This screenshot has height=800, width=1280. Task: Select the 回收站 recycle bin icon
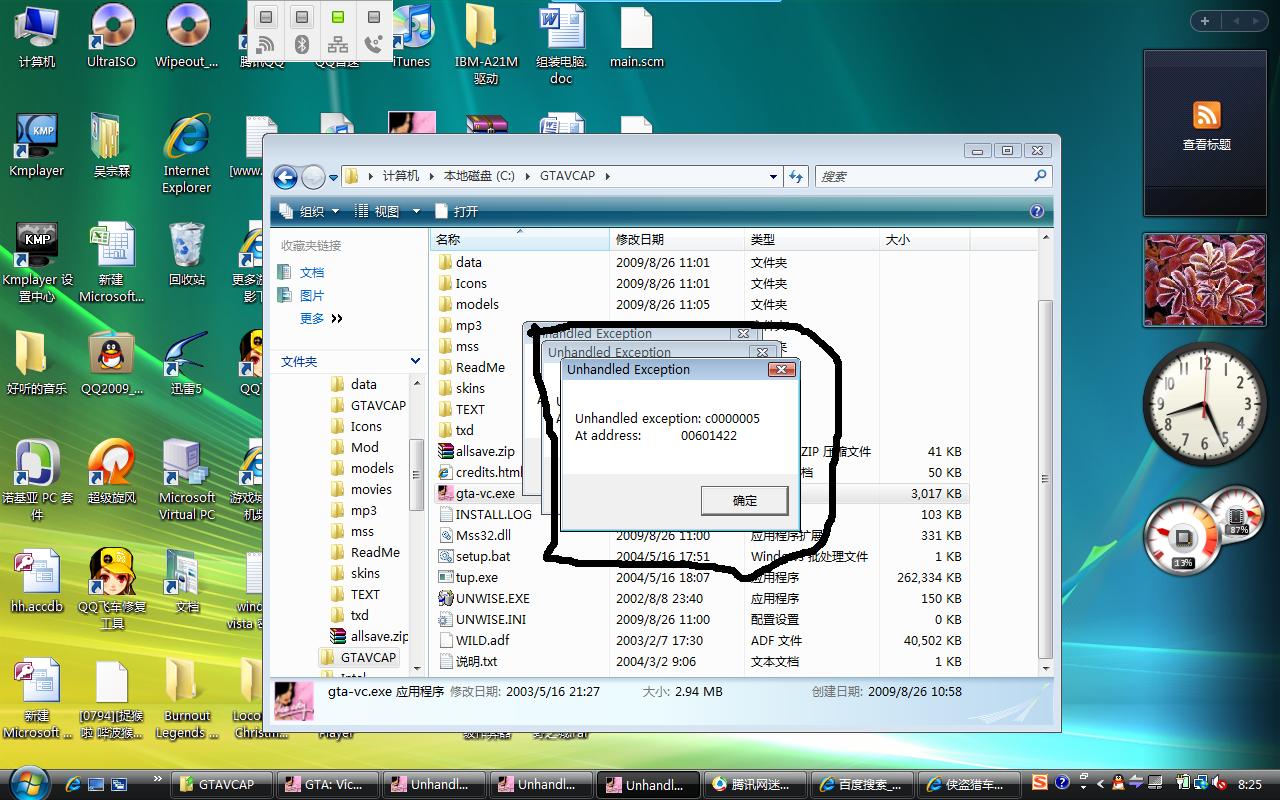(187, 254)
